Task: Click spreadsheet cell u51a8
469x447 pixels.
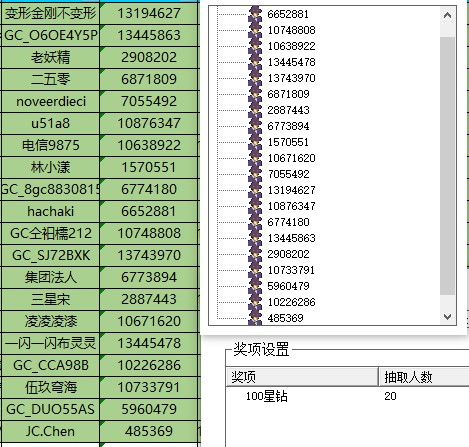Action: (x=51, y=123)
